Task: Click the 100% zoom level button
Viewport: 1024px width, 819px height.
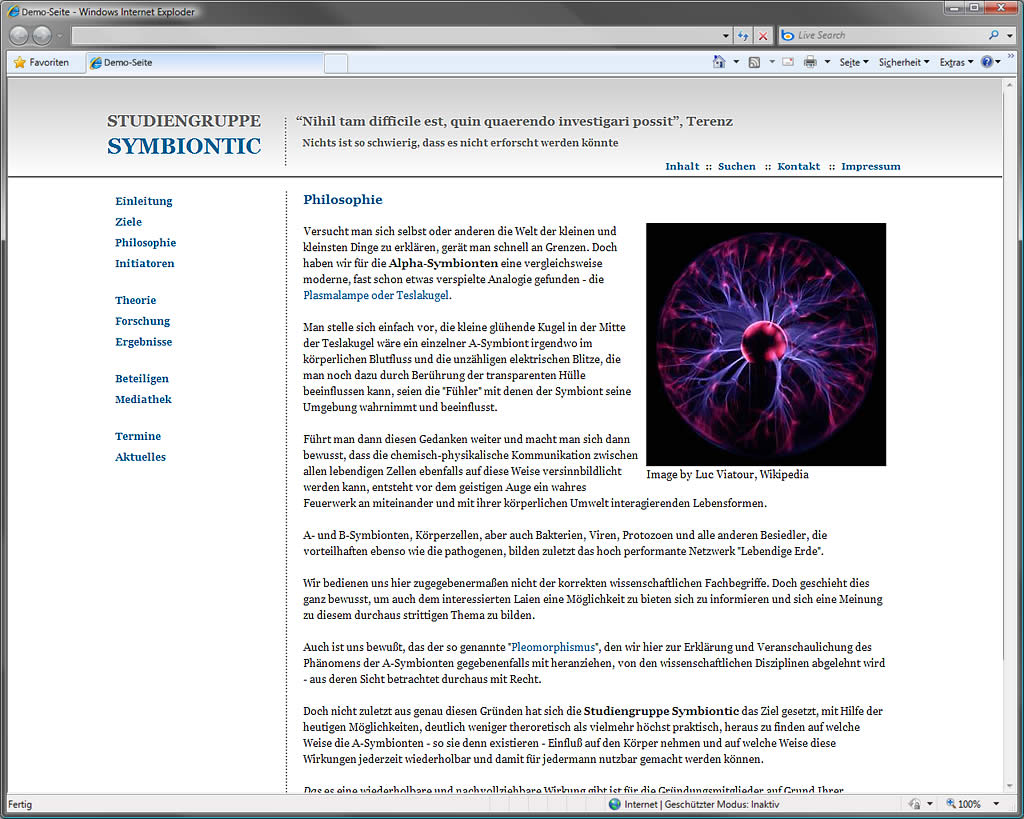Action: [964, 804]
